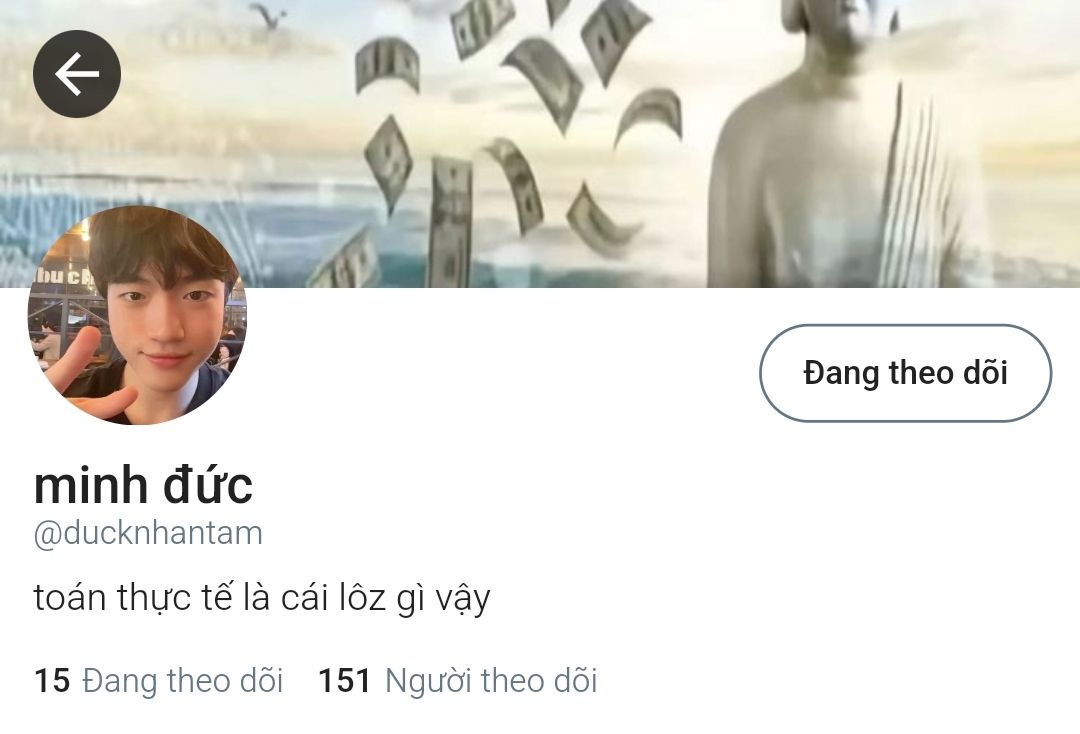Click the grey Đang theo dõi label beside 15

(183, 680)
